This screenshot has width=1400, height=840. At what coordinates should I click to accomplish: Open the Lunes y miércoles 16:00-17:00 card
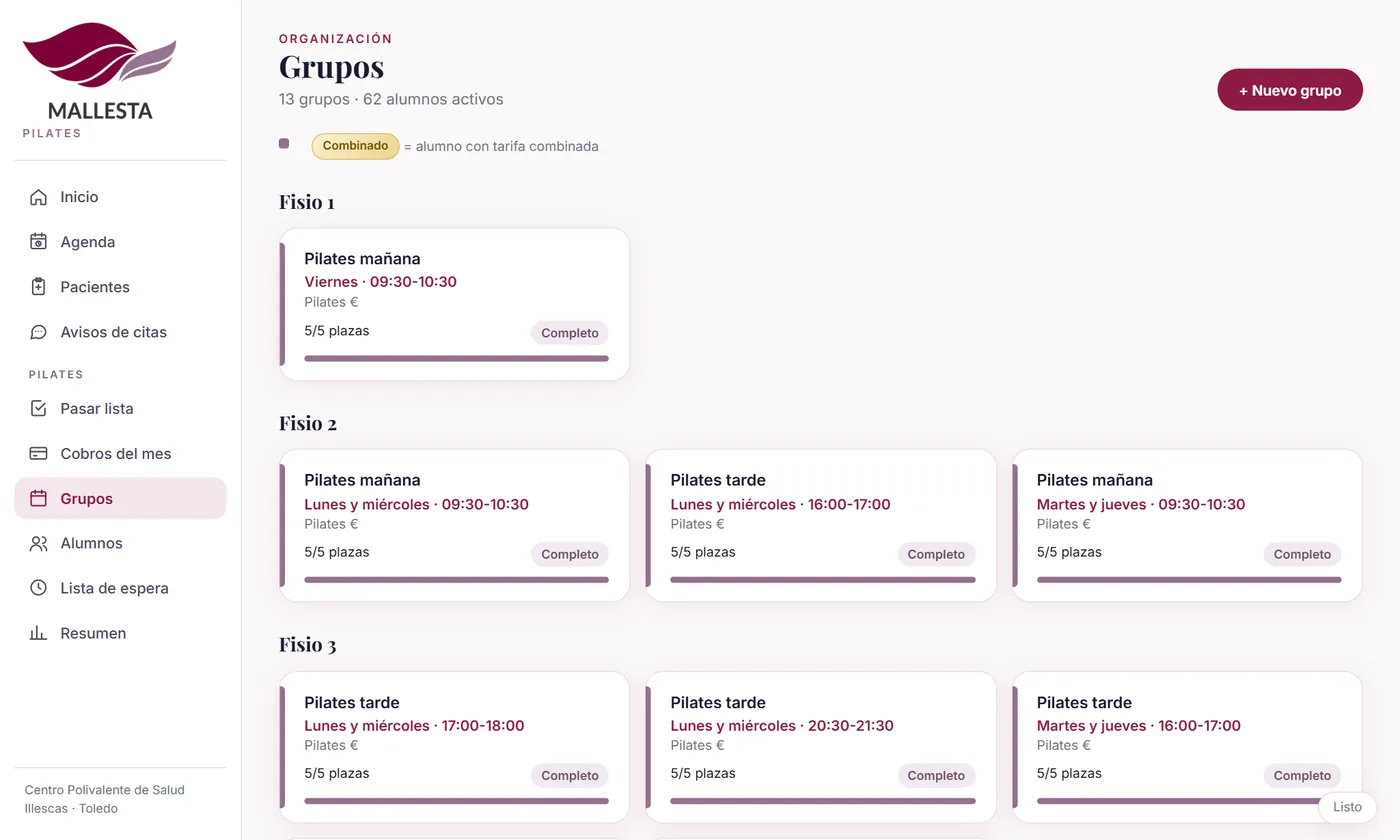[x=821, y=526]
